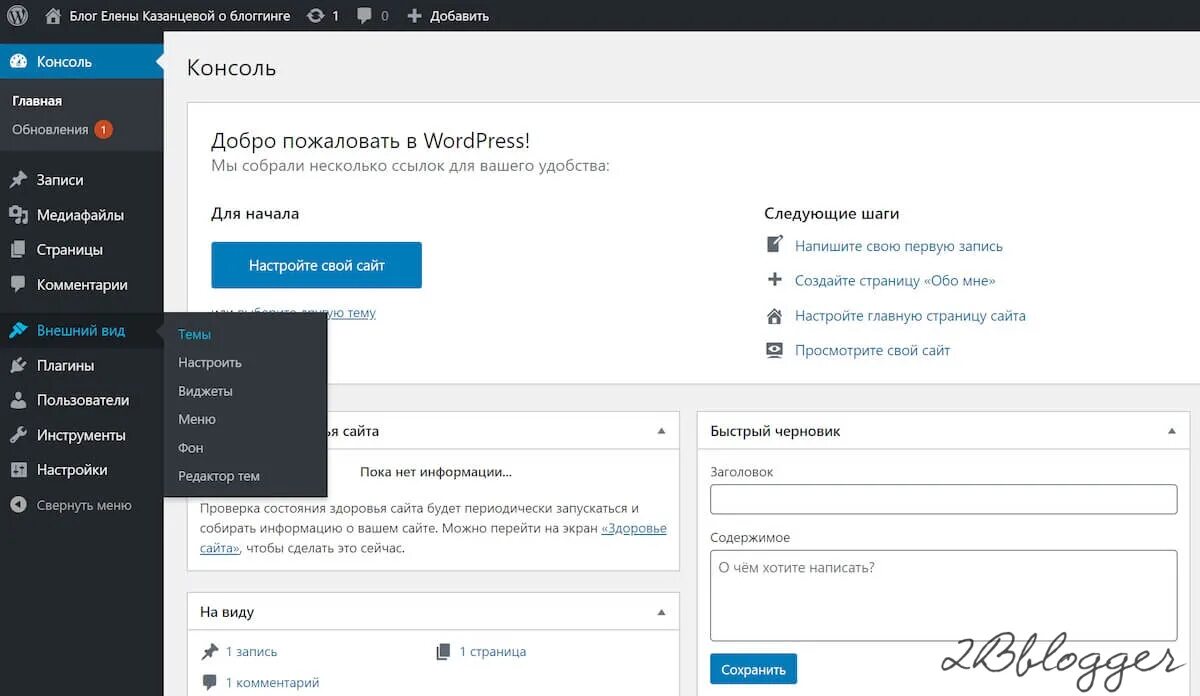This screenshot has height=696, width=1200.
Task: Focus the Содержимое text area
Action: tap(943, 595)
